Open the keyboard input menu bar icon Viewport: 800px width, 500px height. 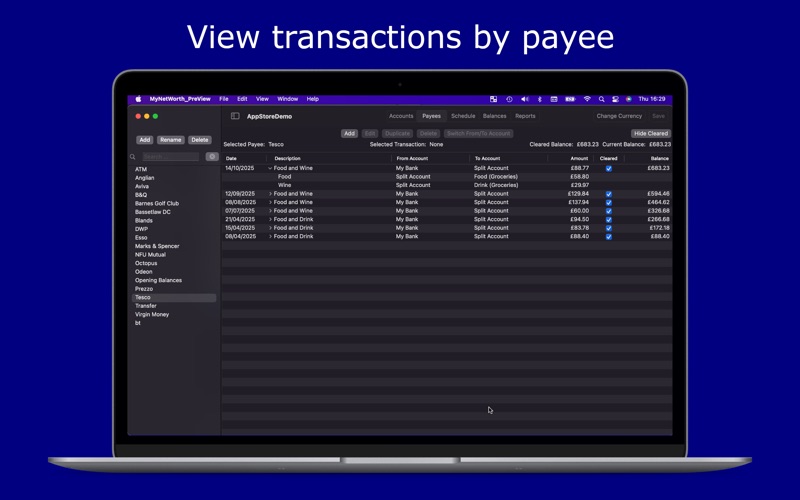554,99
